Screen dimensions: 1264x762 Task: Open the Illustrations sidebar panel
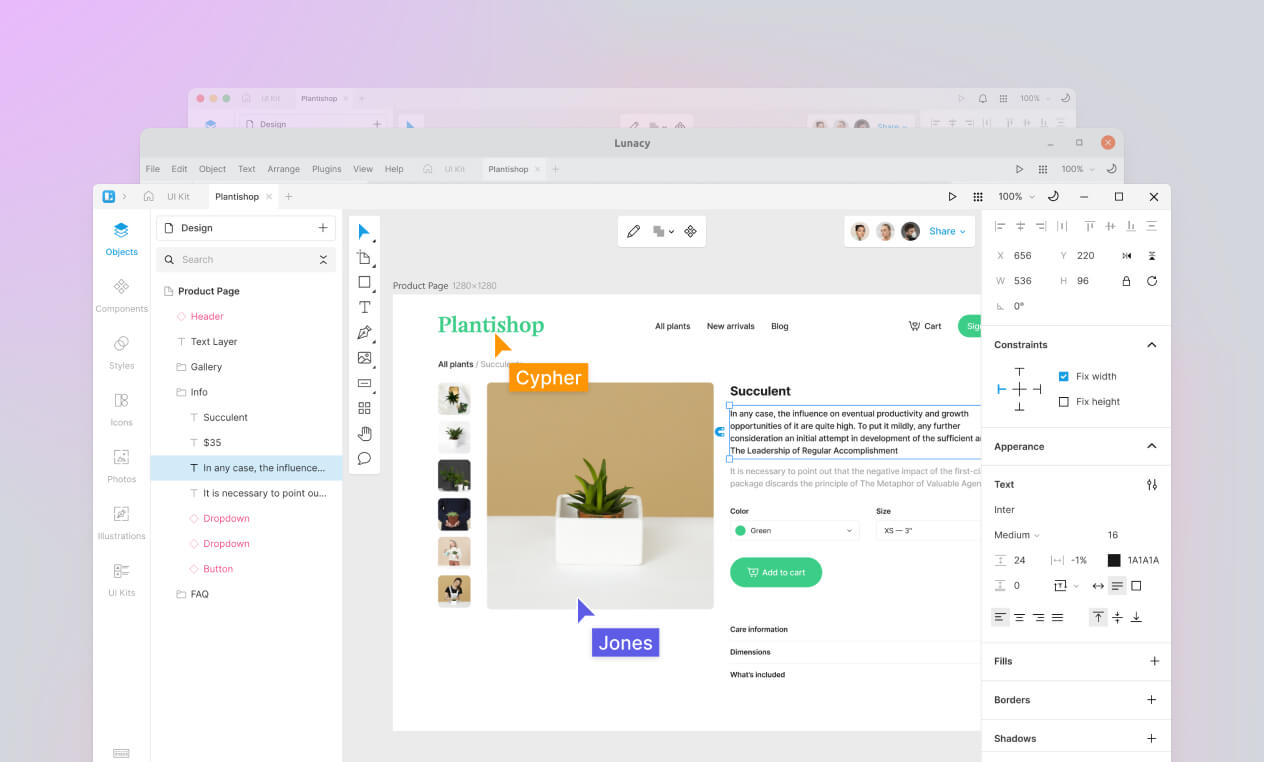(121, 521)
